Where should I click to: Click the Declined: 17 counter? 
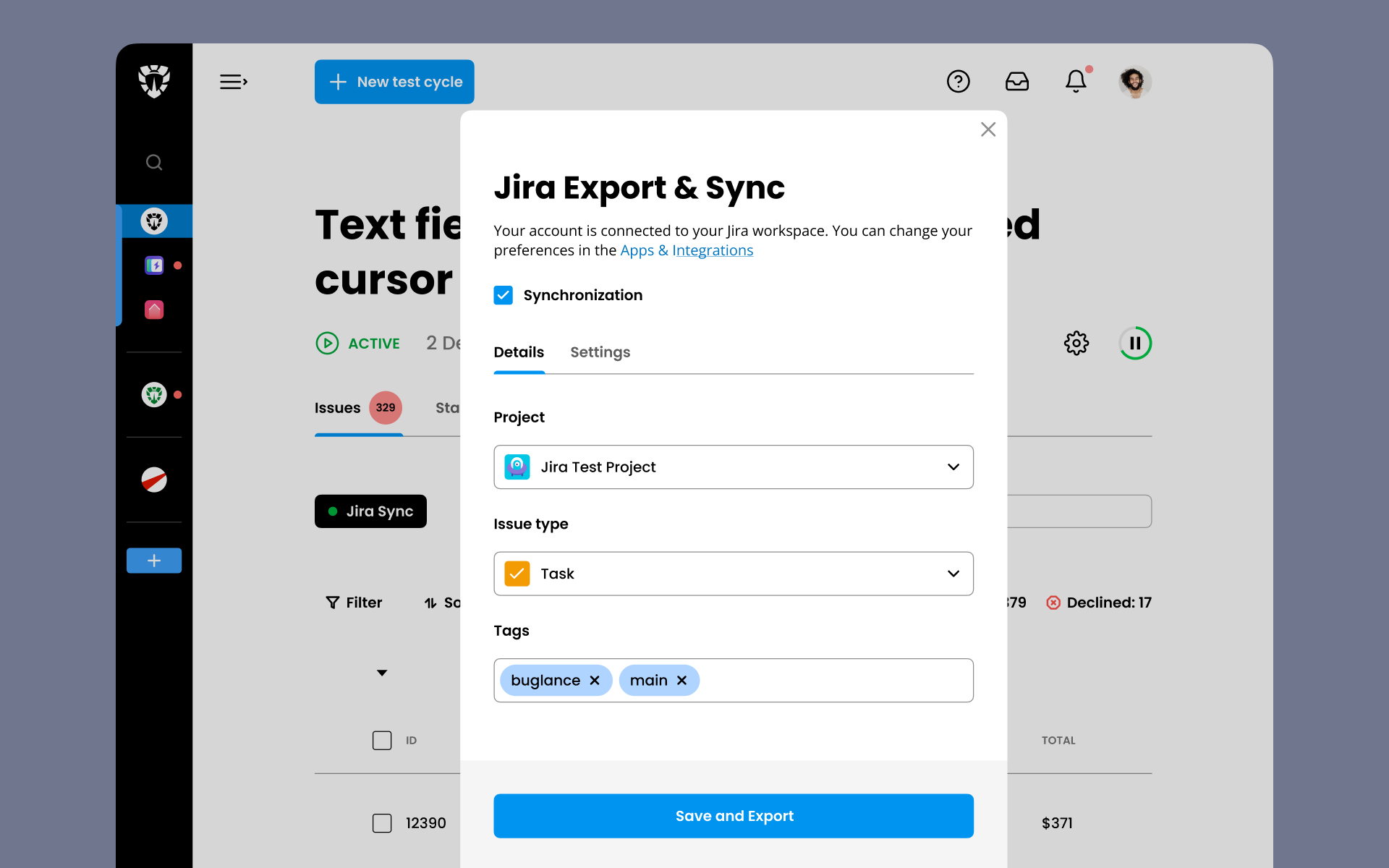[x=1099, y=603]
